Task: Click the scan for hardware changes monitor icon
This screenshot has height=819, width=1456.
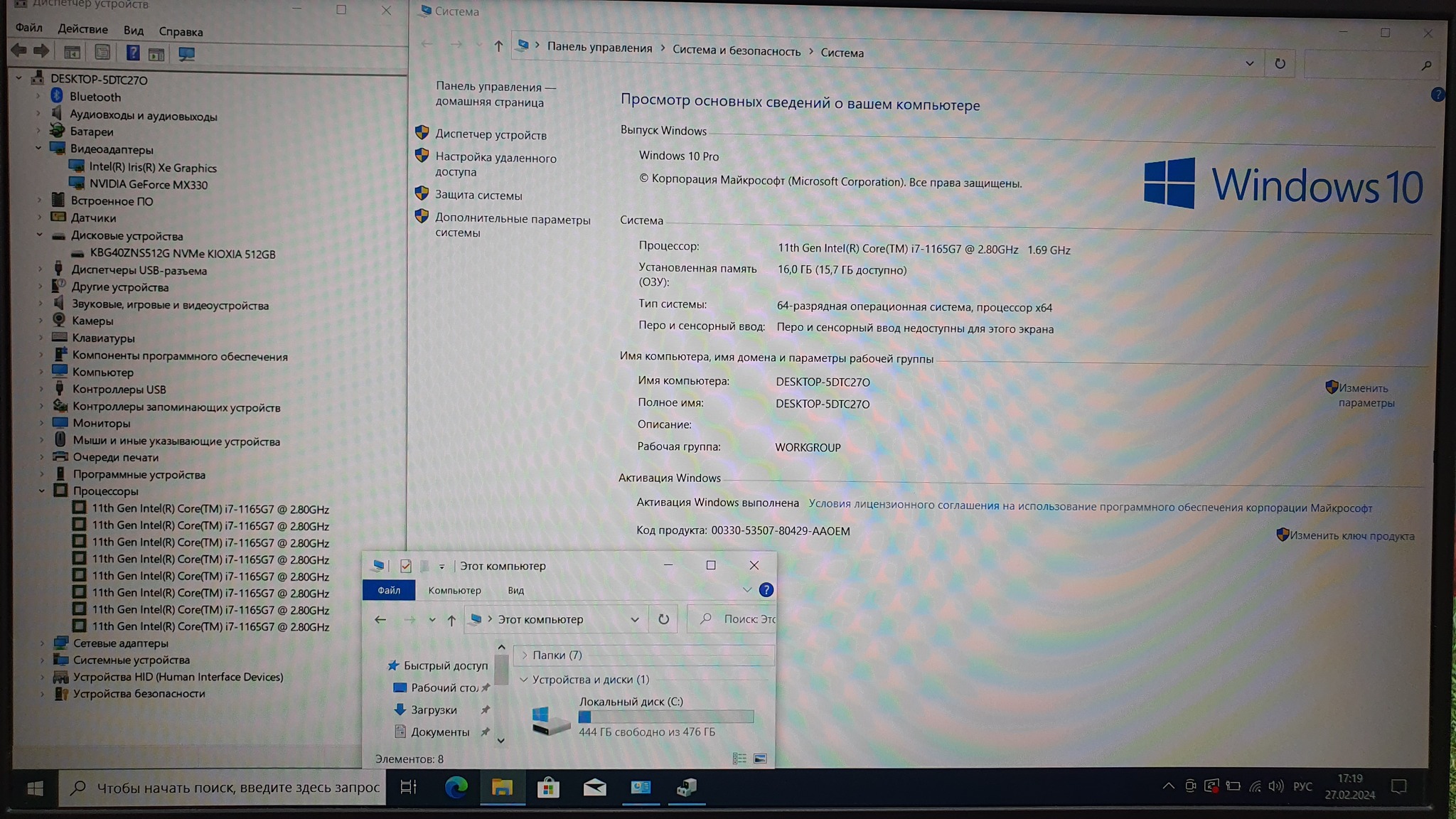Action: click(x=186, y=54)
